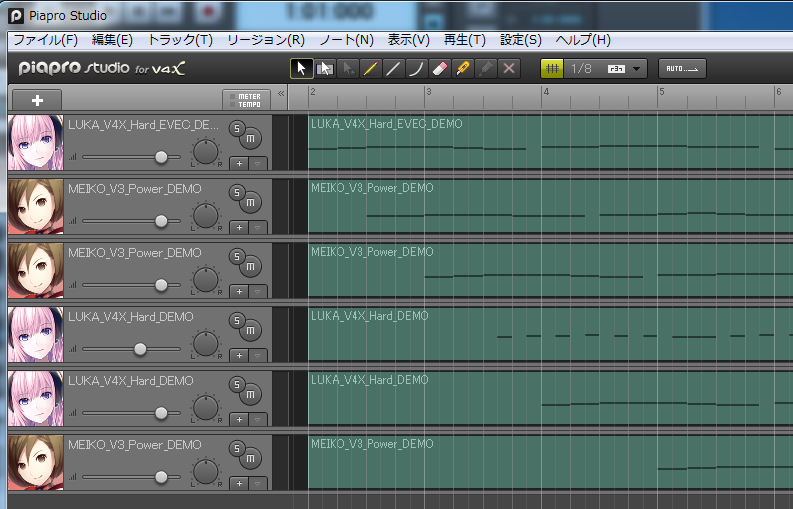Mute the LUKA_V4X_Hard_EVEC_DE track
The image size is (793, 509).
pos(250,138)
